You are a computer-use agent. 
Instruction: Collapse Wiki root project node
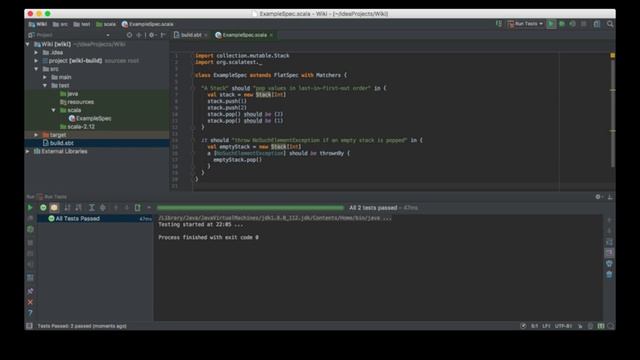(28, 44)
